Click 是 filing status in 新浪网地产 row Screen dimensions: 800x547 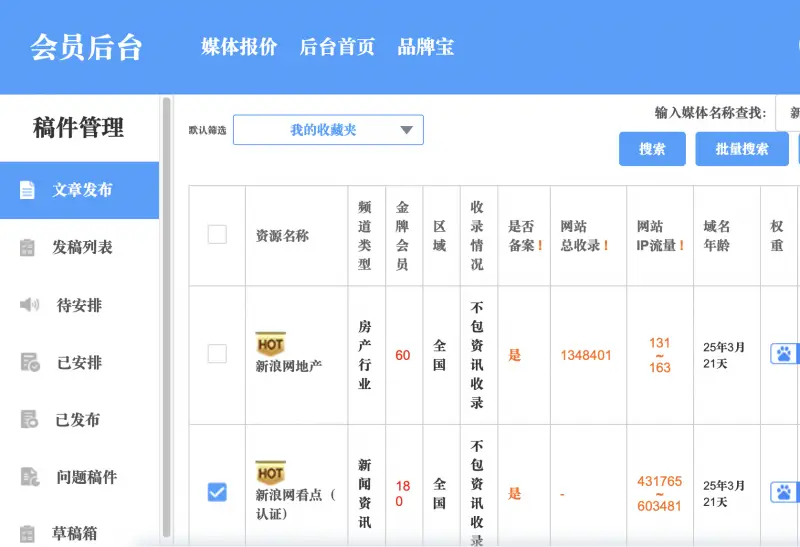tap(514, 355)
